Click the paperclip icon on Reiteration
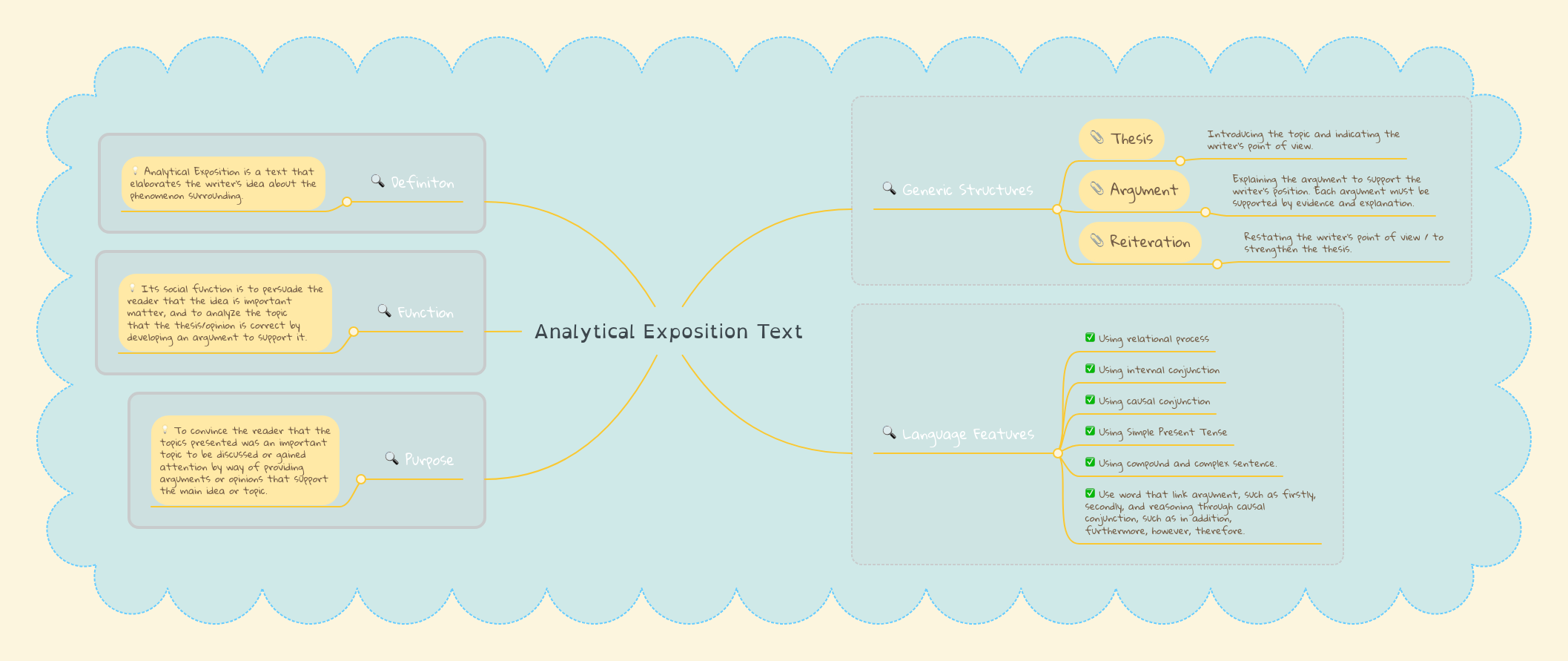Viewport: 1568px width, 661px height. click(1096, 240)
